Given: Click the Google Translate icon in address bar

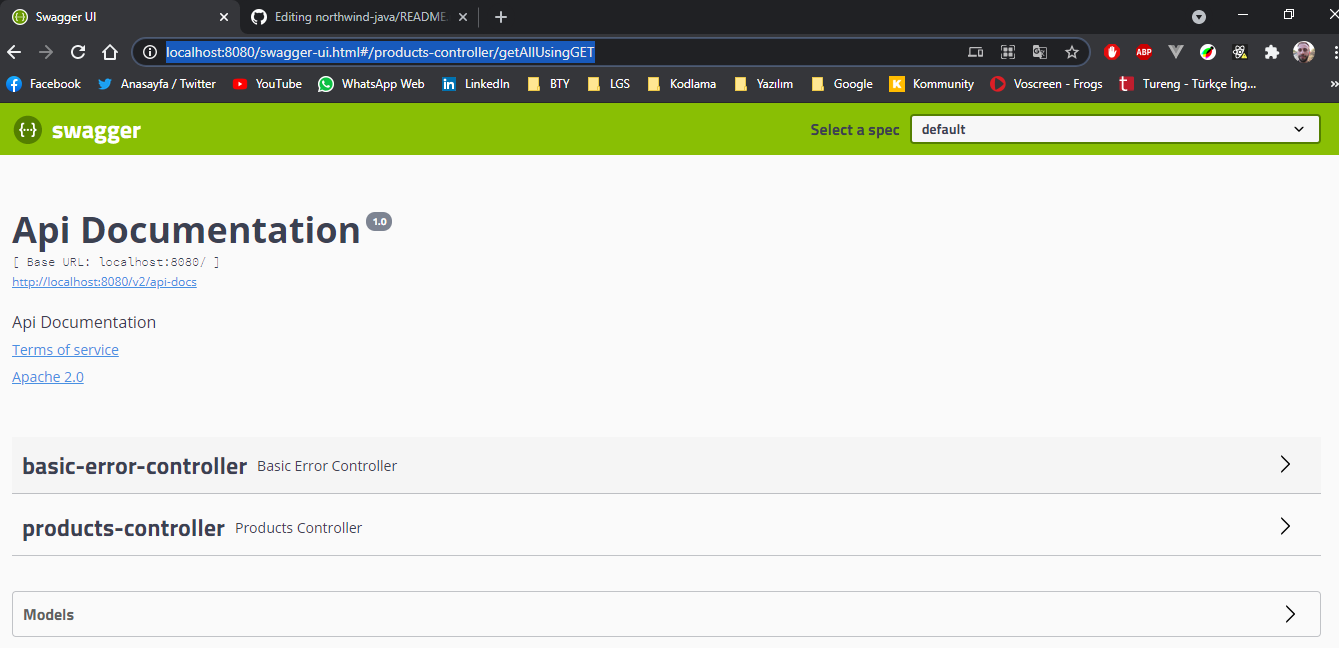Looking at the screenshot, I should (1039, 51).
